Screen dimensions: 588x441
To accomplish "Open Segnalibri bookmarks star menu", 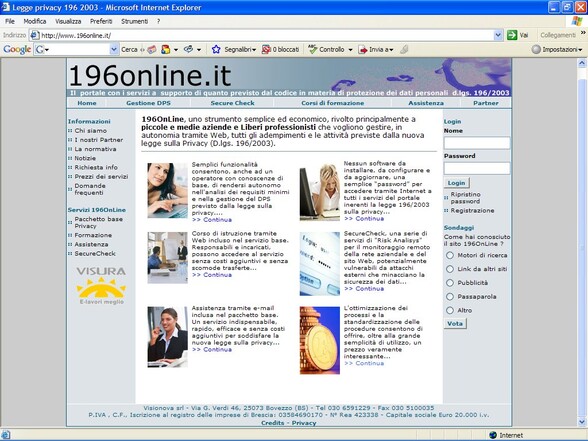I will 216,49.
